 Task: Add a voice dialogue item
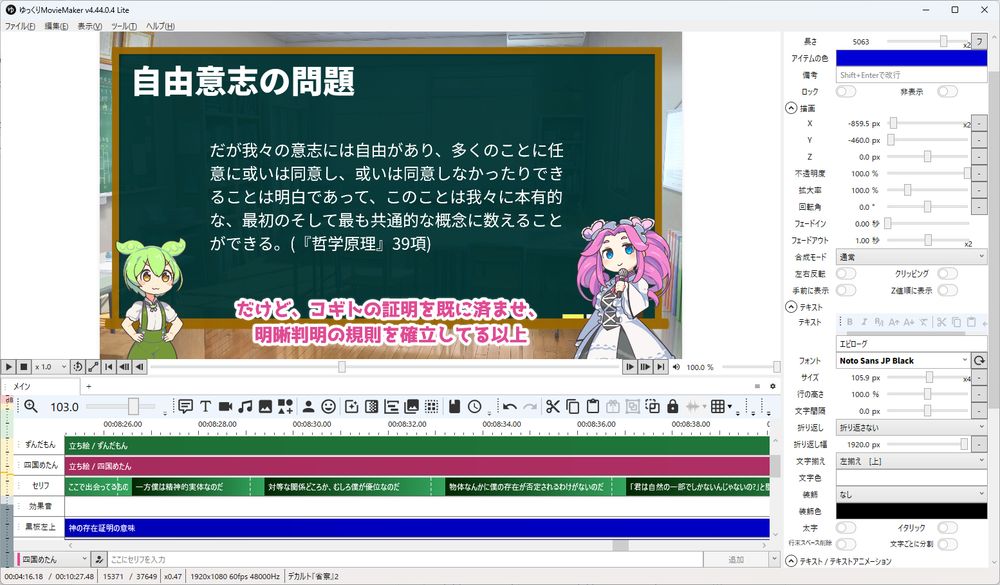pos(186,406)
